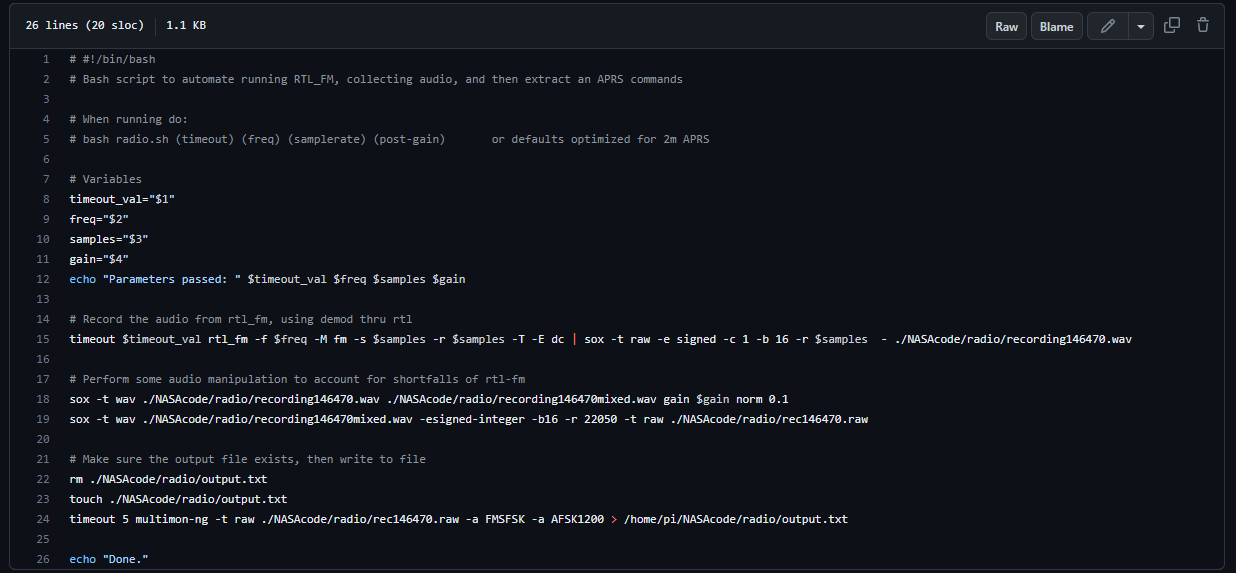Open the edit options dropdown caret
The image size is (1236, 573).
tap(1141, 27)
